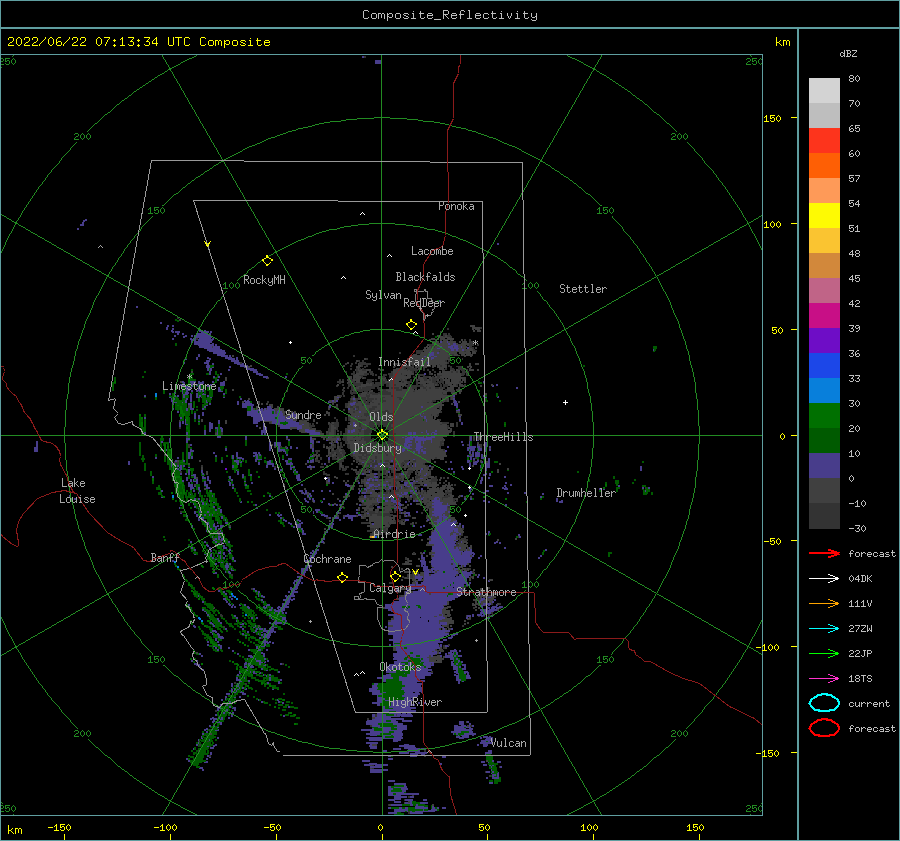Screen dimensions: 900x841
Task: Pick the purple 39 dBZ color swatch
Action: click(x=824, y=340)
